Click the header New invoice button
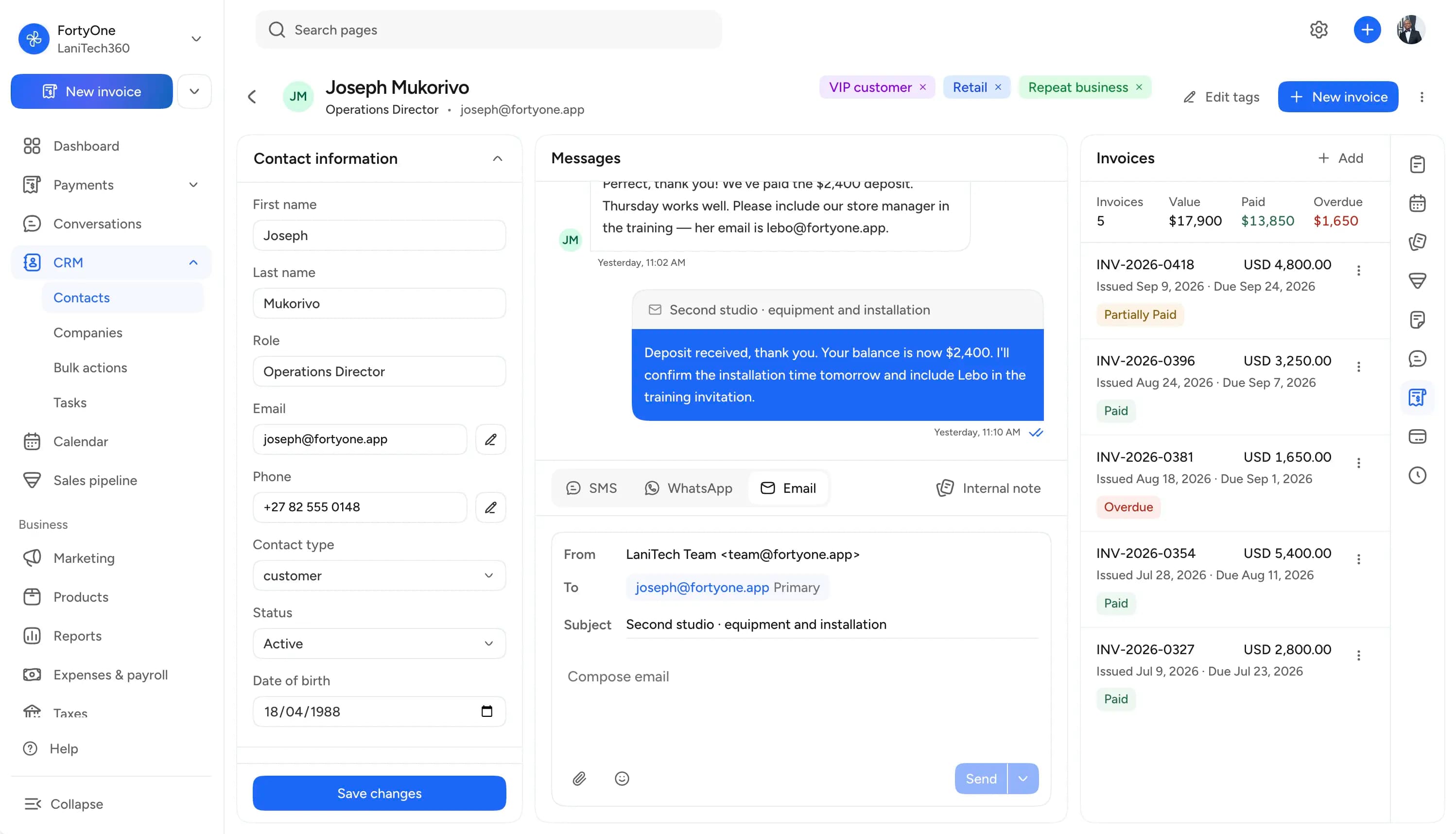Image resolution: width=1456 pixels, height=834 pixels. 1337,97
